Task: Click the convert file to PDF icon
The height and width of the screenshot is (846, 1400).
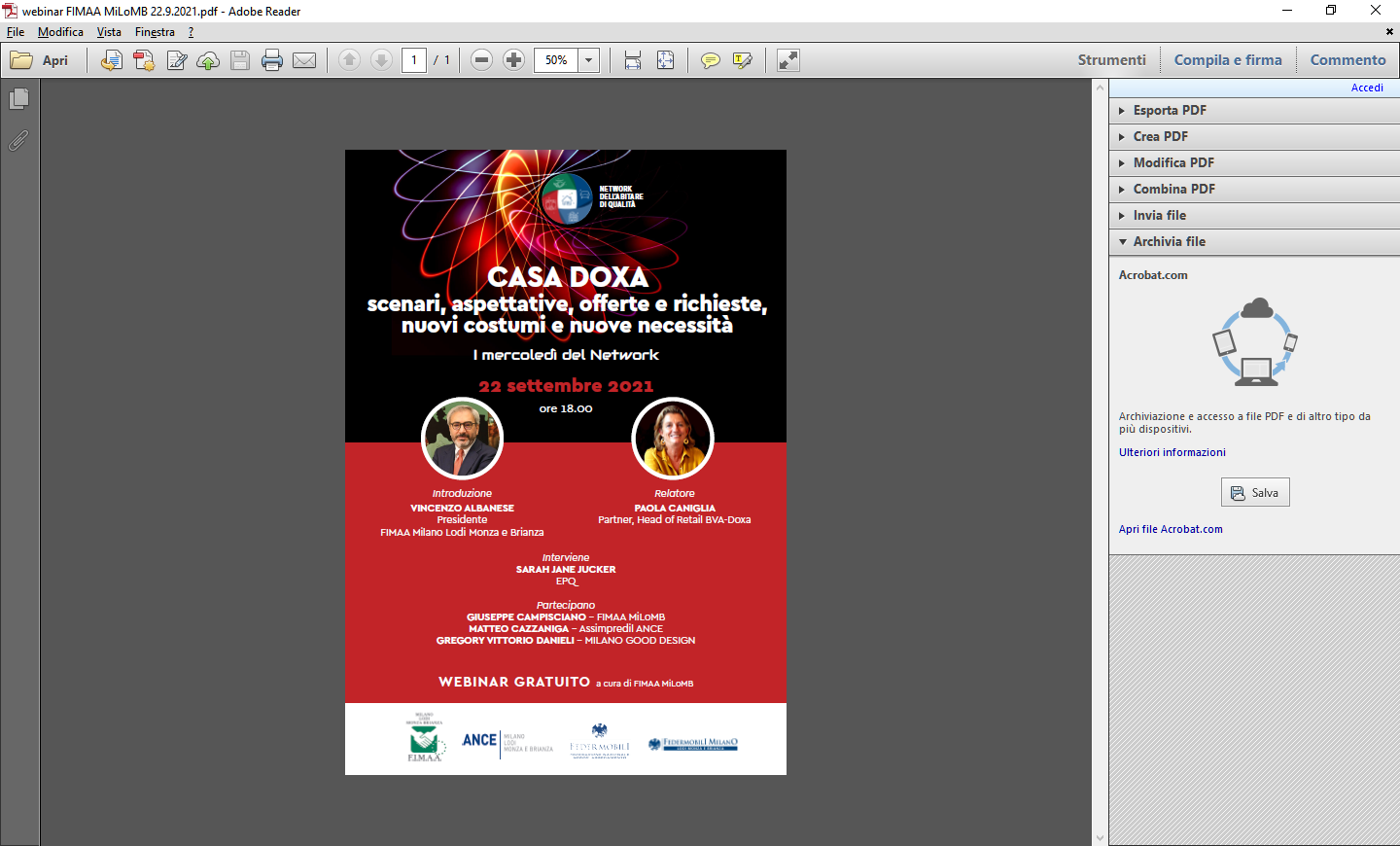Action: pyautogui.click(x=112, y=60)
